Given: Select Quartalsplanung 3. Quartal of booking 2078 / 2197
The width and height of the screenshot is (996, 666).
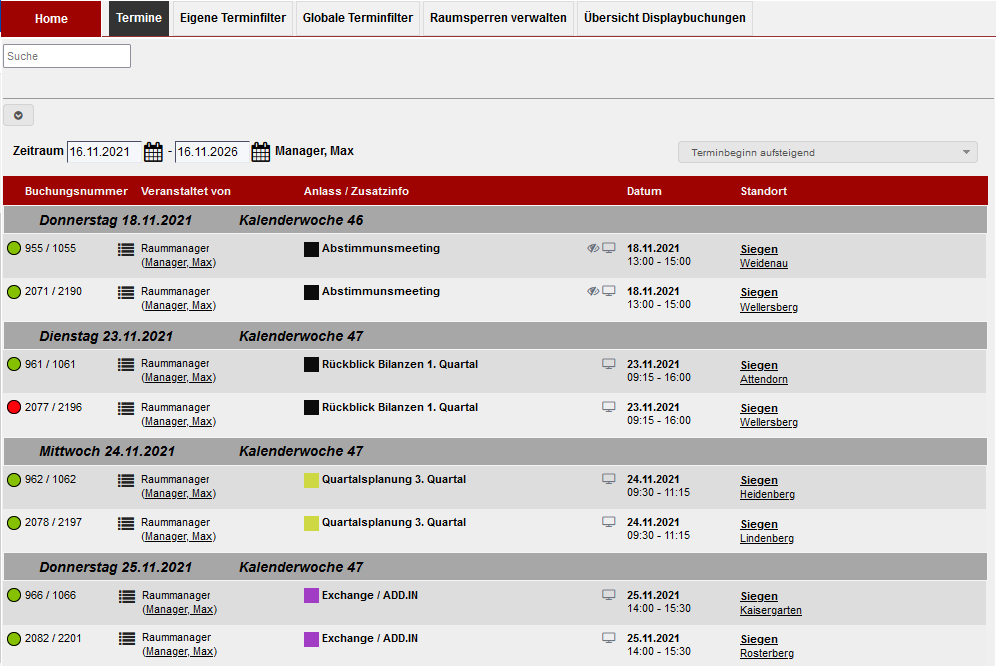Looking at the screenshot, I should 394,522.
